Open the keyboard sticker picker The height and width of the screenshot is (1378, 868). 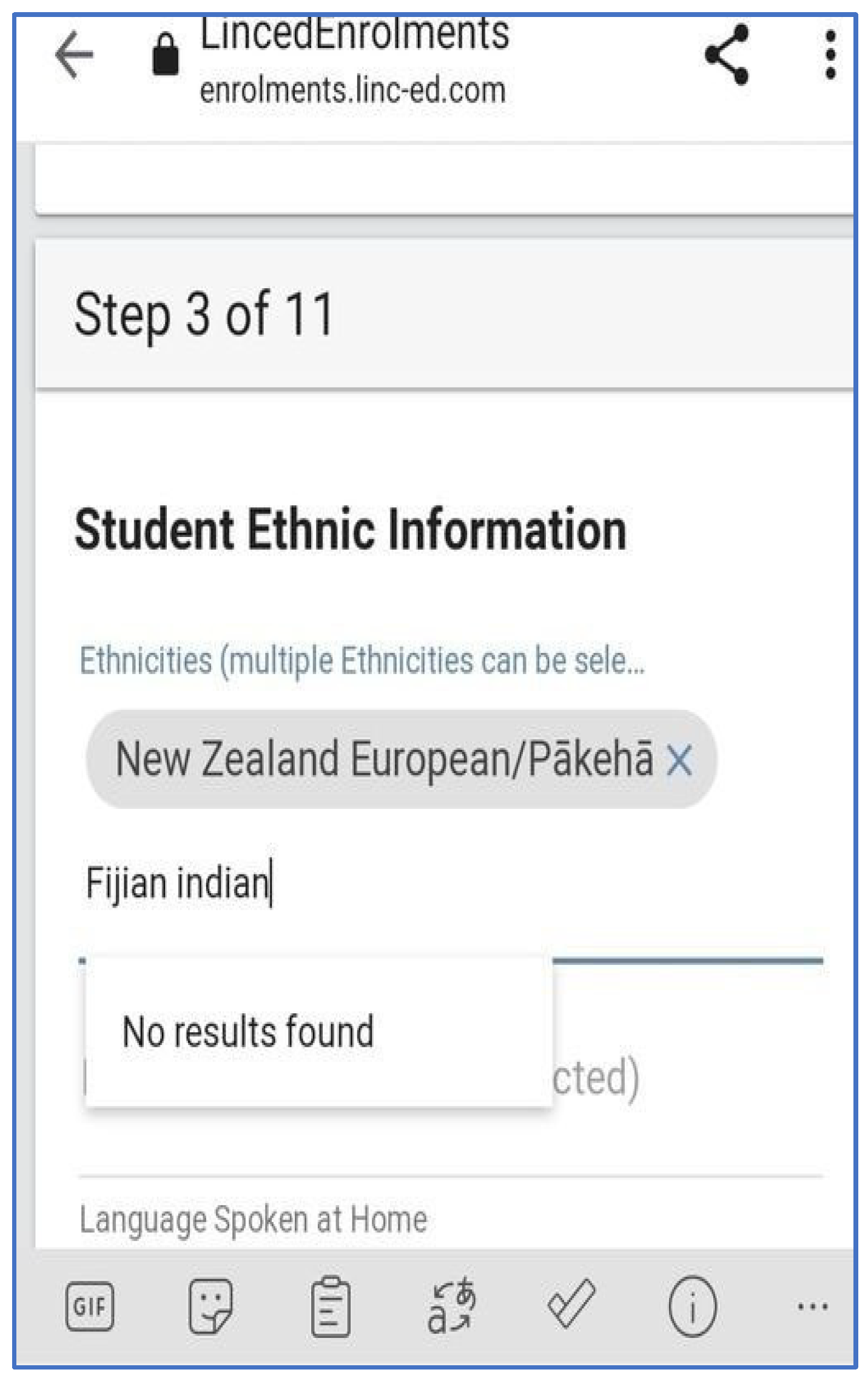click(x=210, y=1306)
